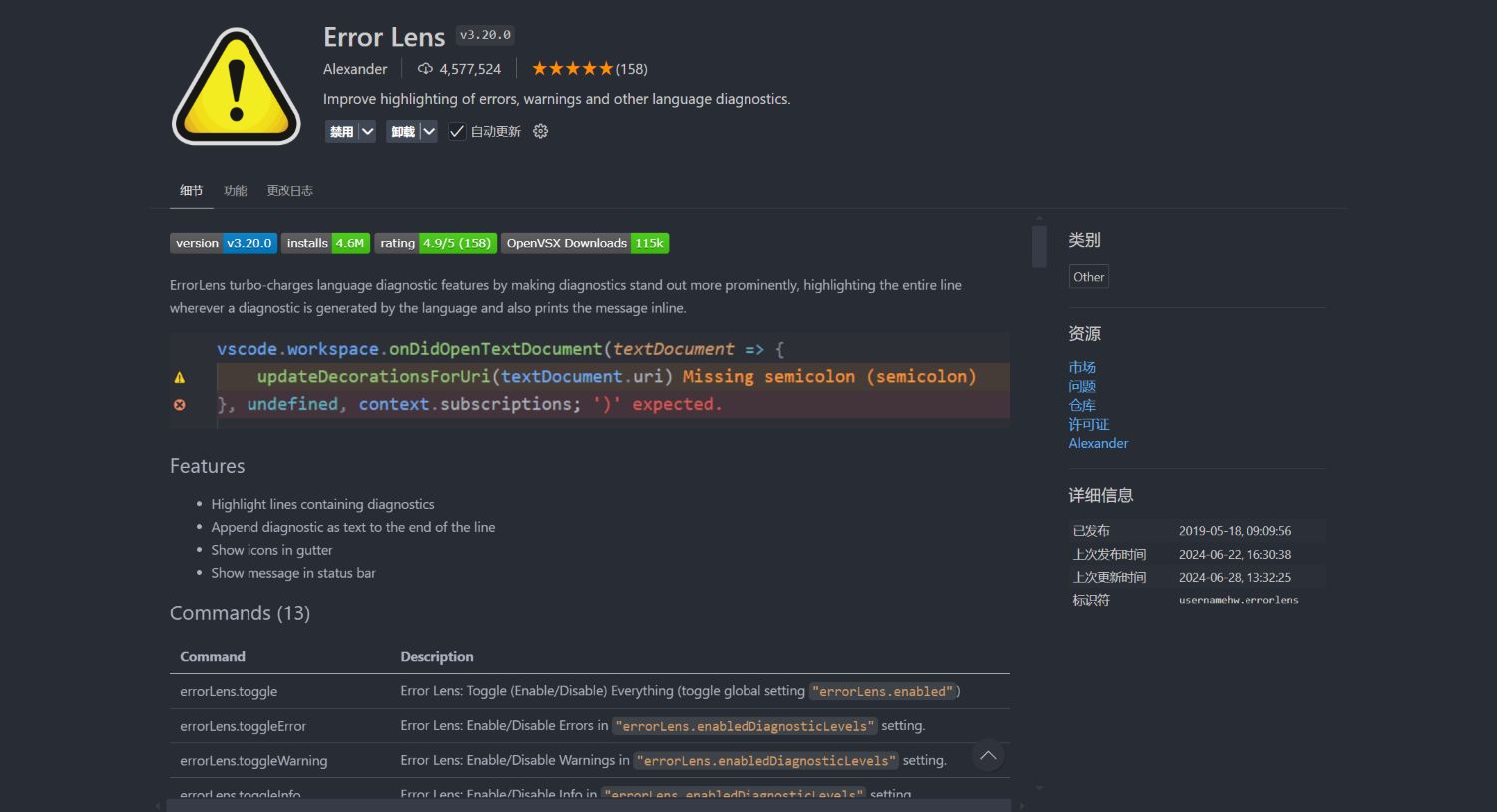Screen dimensions: 1497x812
Task: Open the Alexander link under resources
Action: 1098,443
